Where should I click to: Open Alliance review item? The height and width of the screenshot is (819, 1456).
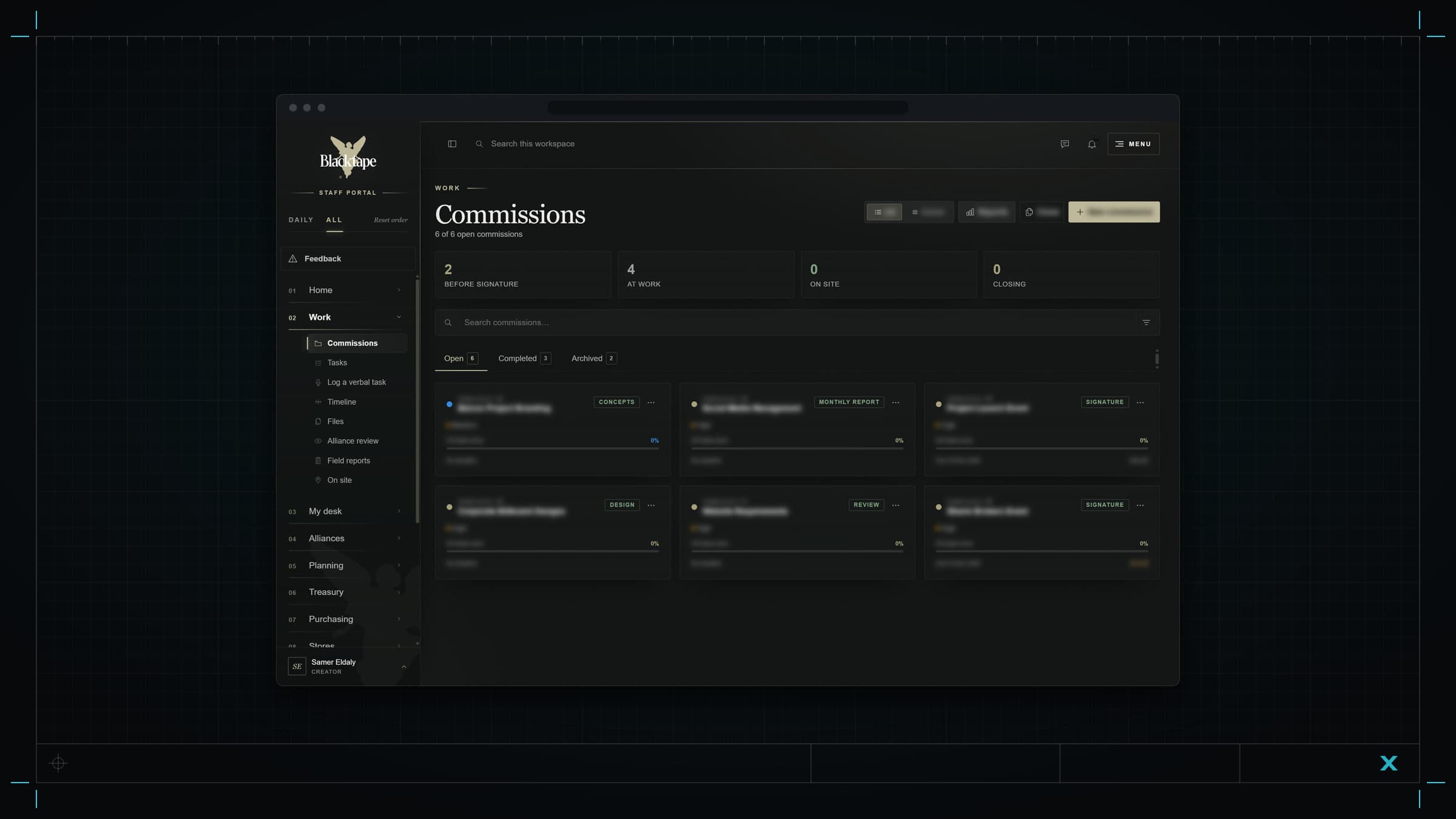(x=357, y=441)
